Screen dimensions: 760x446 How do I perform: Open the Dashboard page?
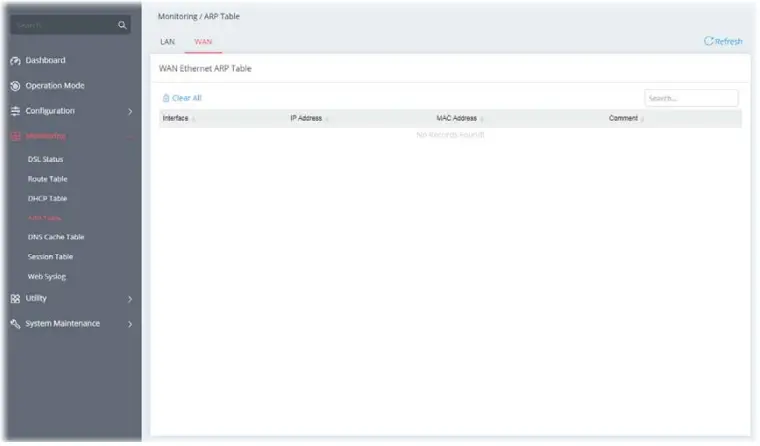point(45,60)
